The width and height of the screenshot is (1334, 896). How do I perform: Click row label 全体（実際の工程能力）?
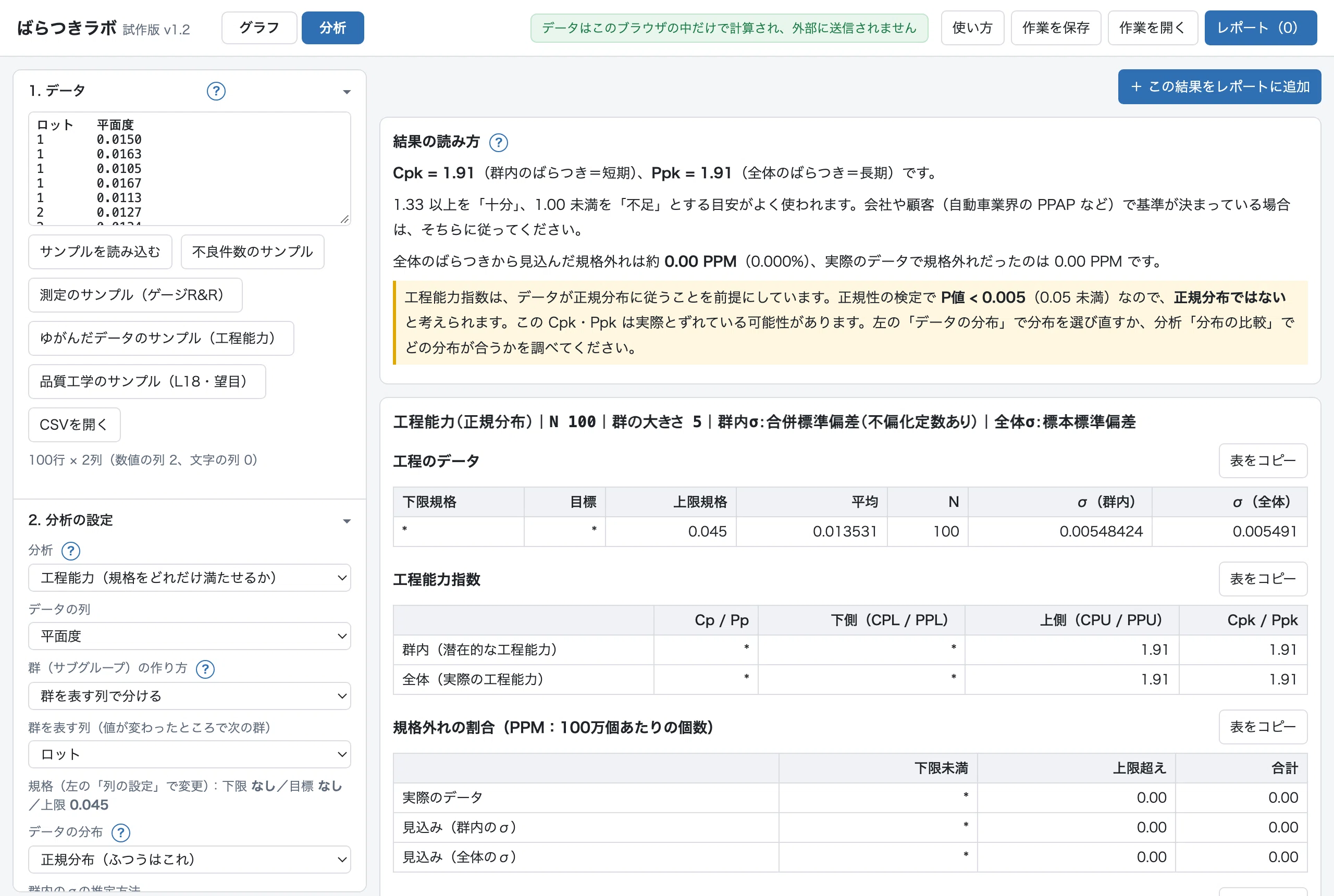pos(472,679)
